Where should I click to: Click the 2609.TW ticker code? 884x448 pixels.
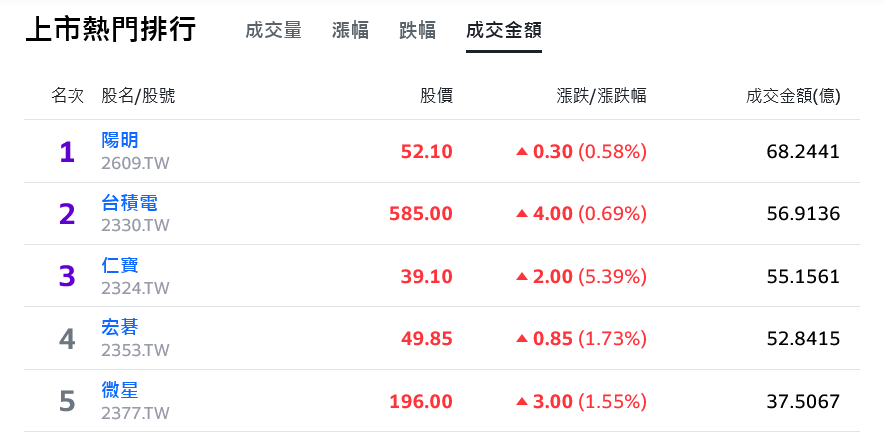(135, 163)
